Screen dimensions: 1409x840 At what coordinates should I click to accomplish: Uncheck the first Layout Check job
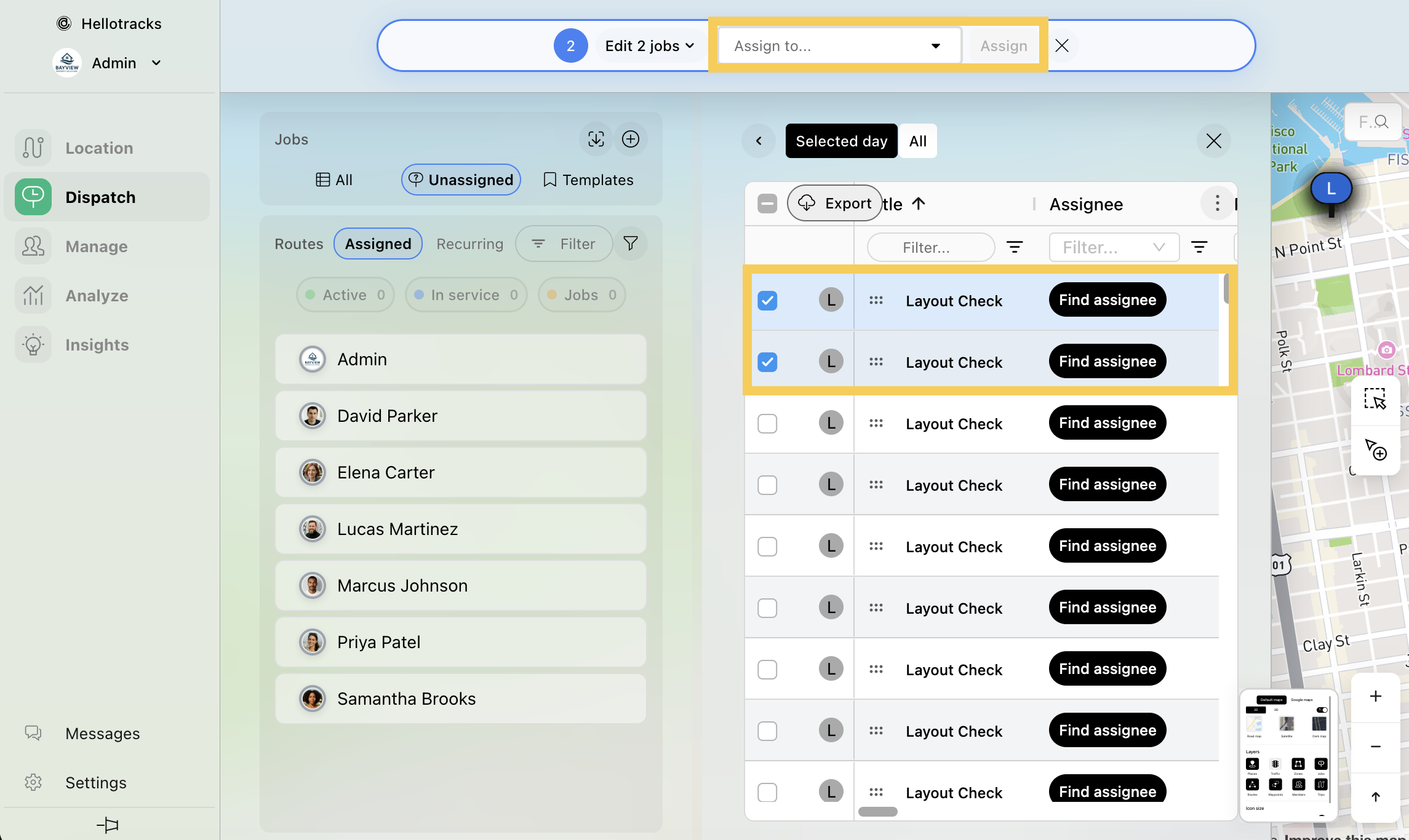(x=767, y=301)
